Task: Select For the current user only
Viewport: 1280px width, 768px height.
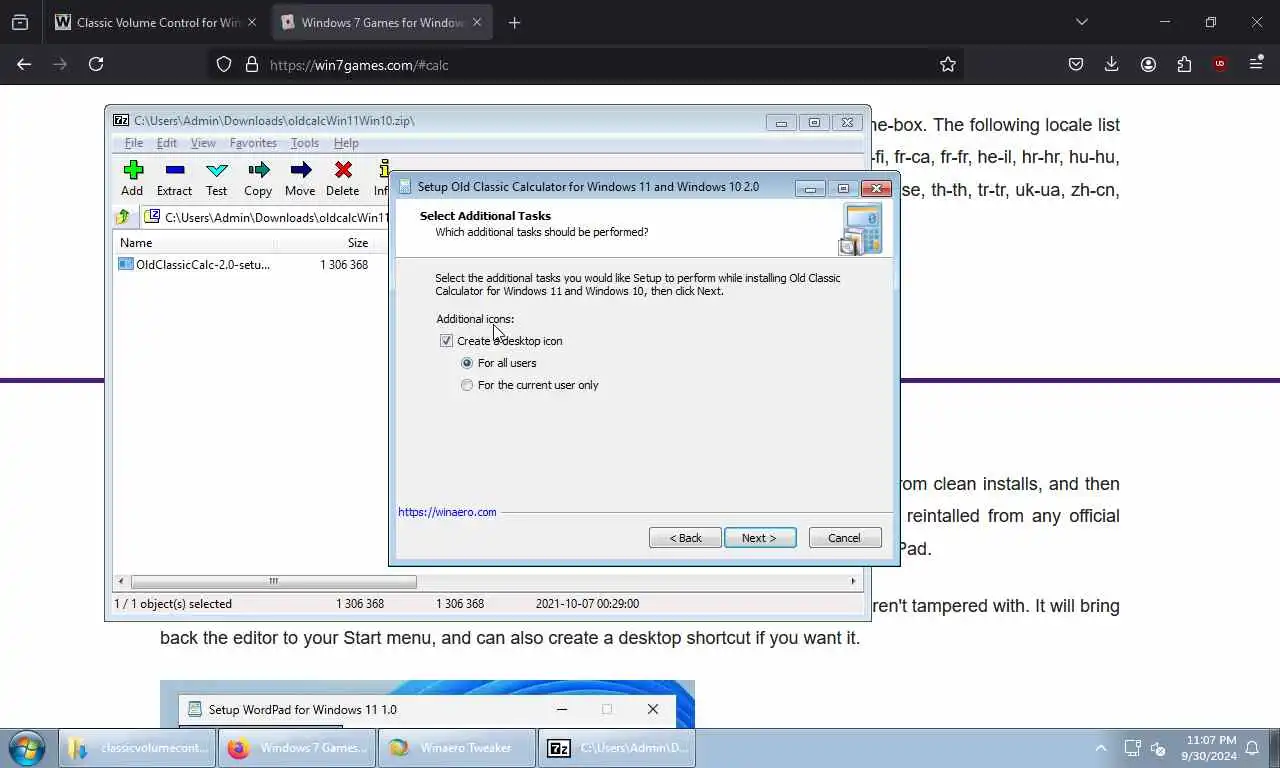Action: coord(467,385)
